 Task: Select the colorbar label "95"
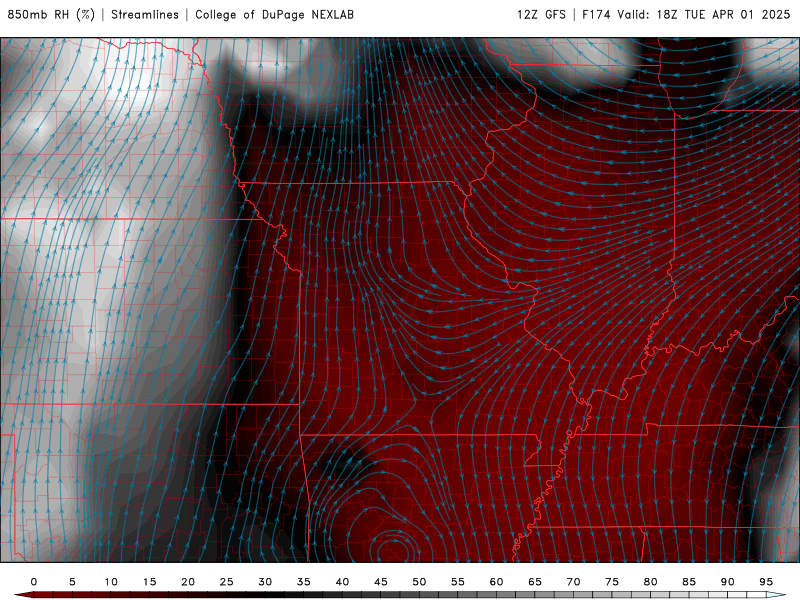point(766,582)
